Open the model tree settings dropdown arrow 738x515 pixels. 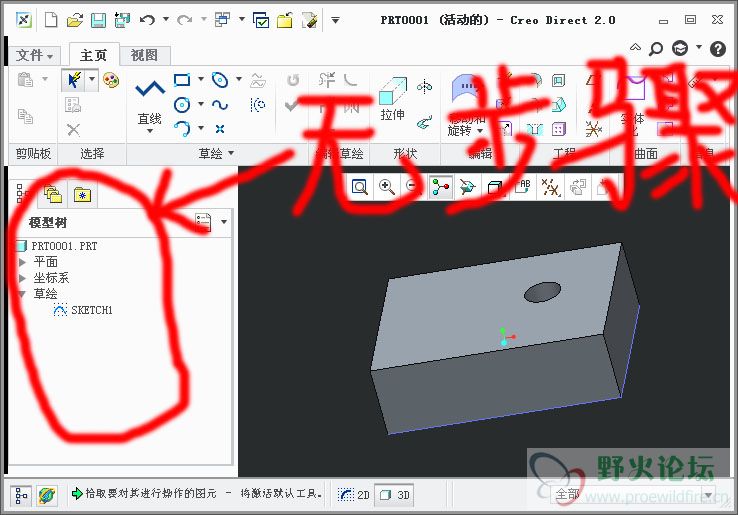coord(224,222)
